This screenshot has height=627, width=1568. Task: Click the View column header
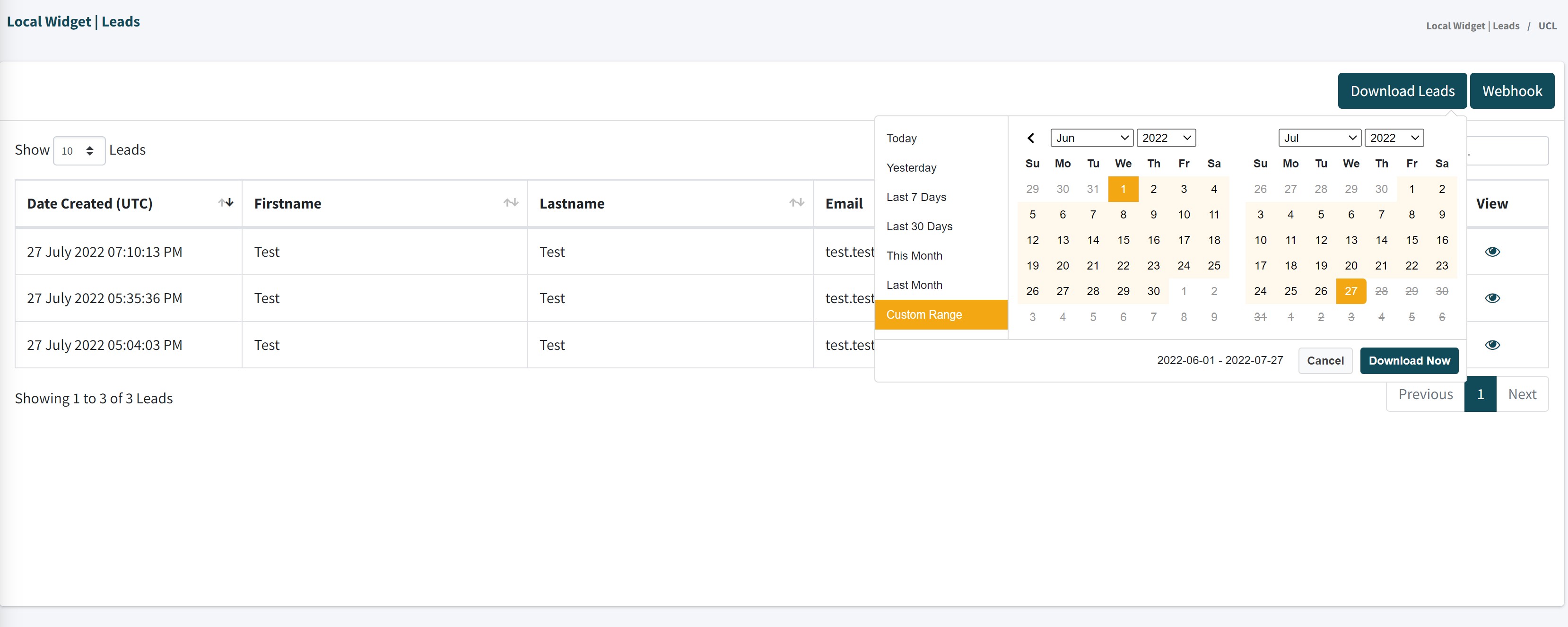(1491, 203)
